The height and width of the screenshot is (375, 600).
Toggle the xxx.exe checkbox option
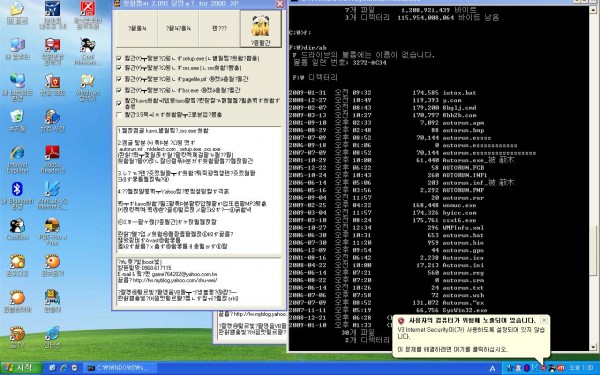tap(119, 68)
